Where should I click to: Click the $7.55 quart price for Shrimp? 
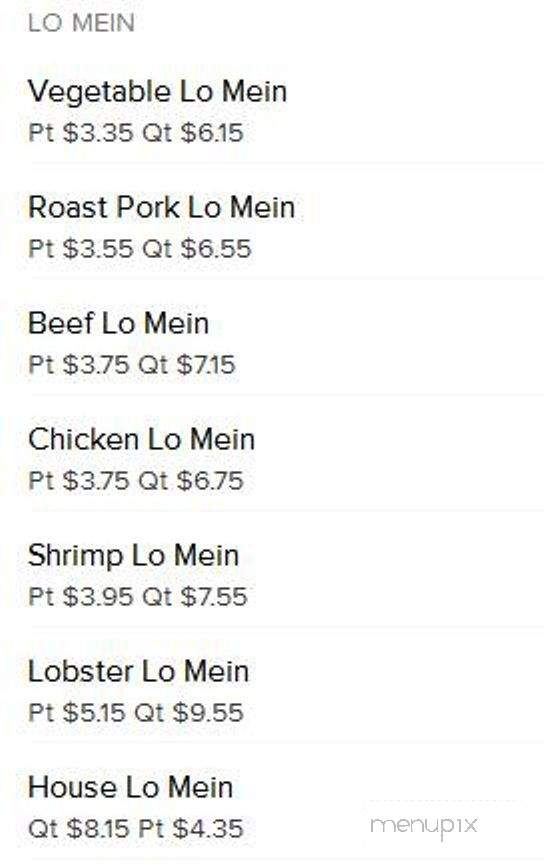pos(214,596)
